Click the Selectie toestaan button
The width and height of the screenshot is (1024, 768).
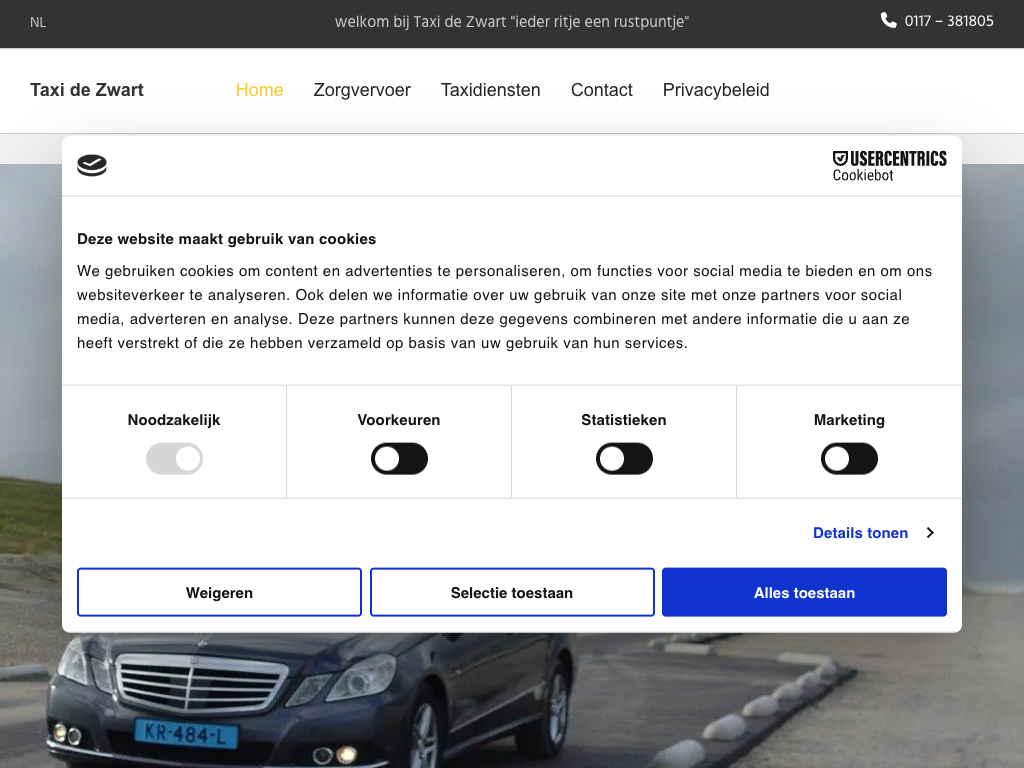(512, 593)
